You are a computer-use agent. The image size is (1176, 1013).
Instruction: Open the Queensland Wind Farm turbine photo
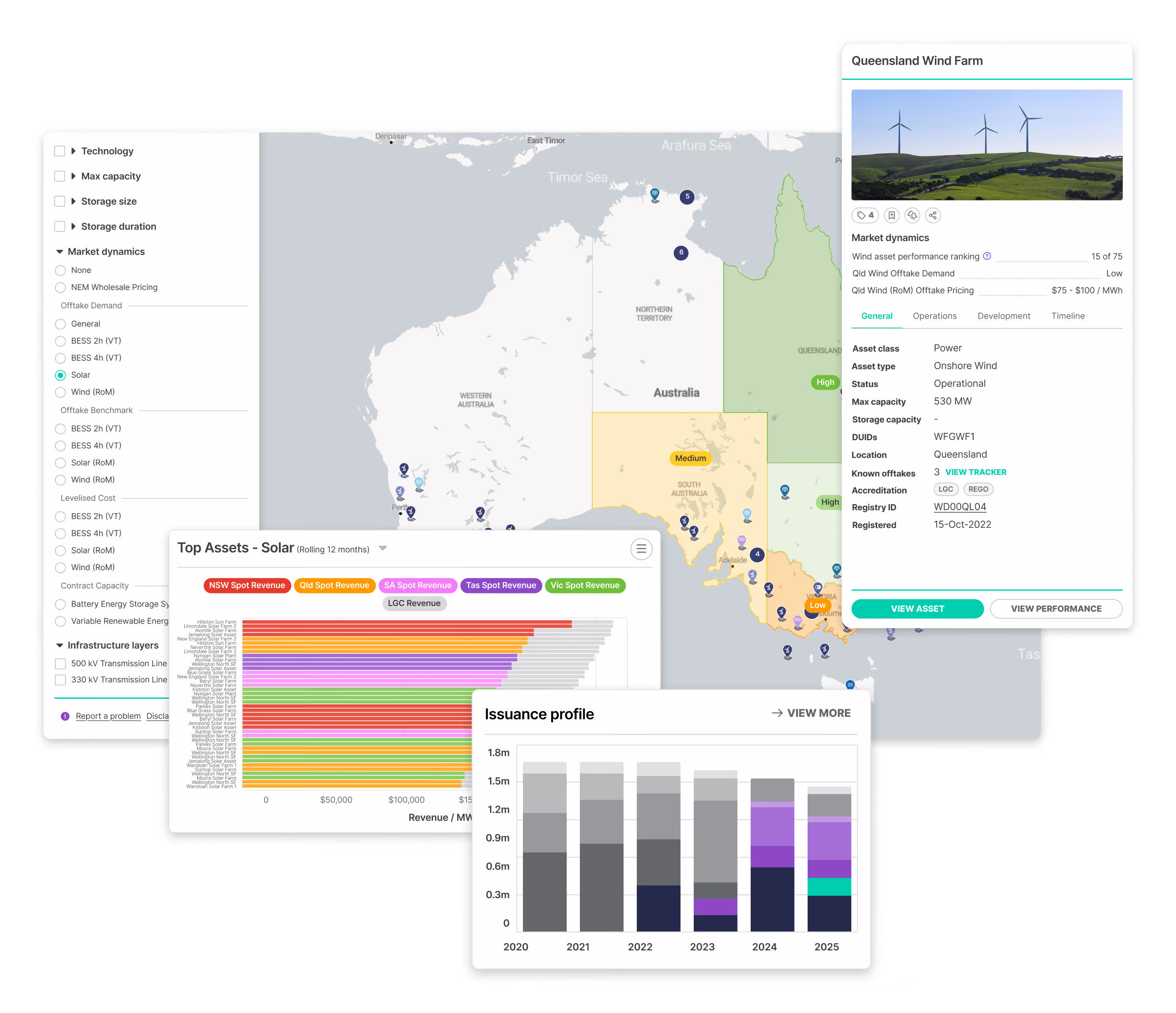click(x=987, y=145)
